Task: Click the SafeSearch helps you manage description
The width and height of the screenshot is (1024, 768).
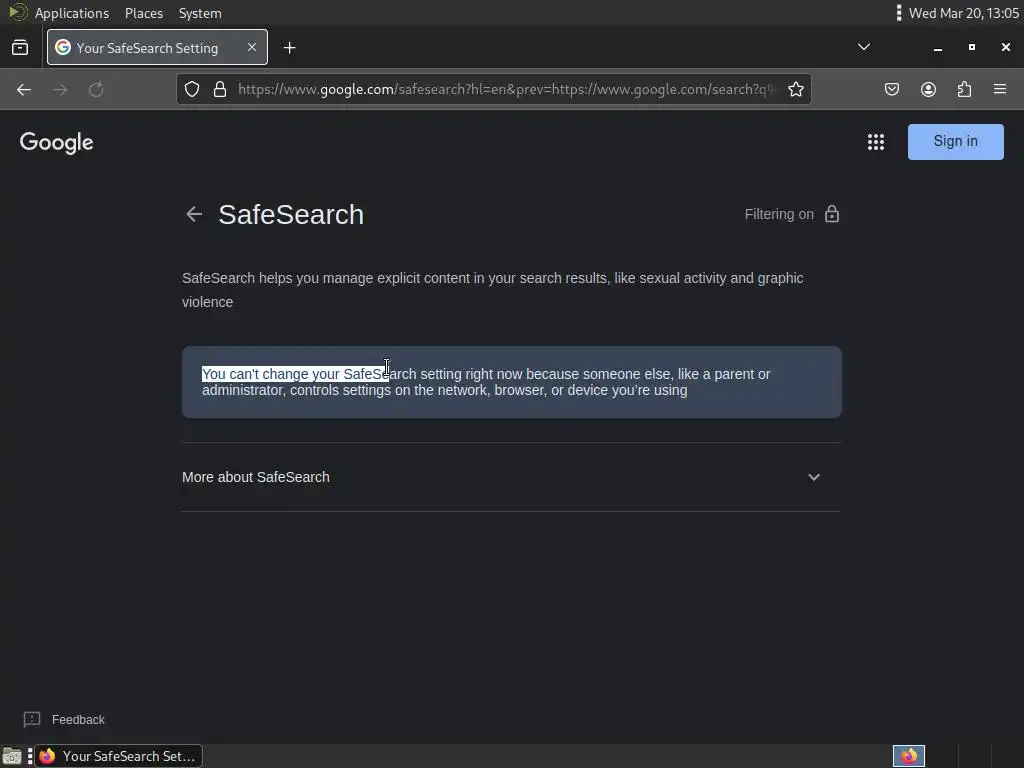Action: click(492, 290)
